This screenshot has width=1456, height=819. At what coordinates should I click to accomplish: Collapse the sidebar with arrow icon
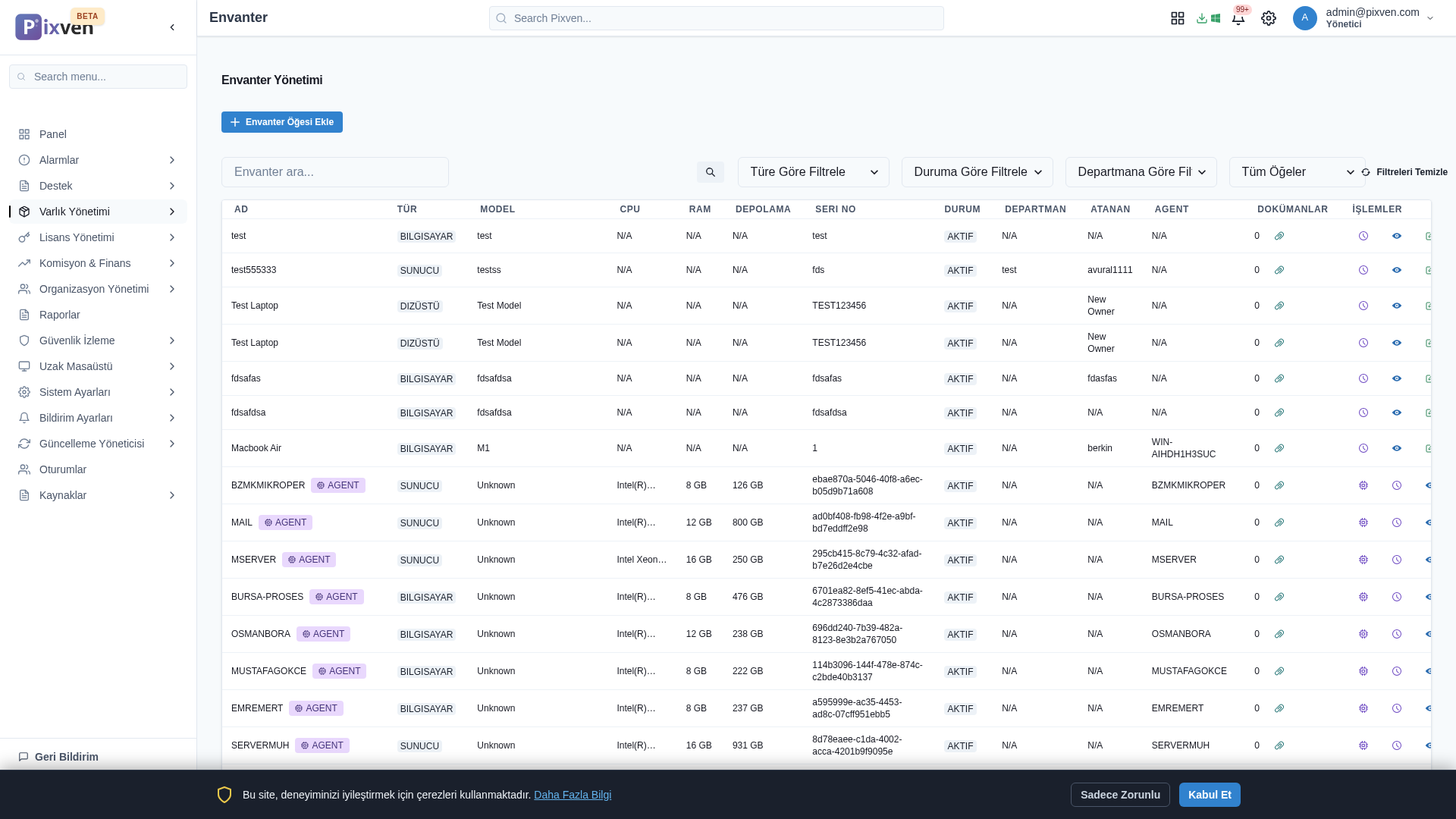pos(172,27)
